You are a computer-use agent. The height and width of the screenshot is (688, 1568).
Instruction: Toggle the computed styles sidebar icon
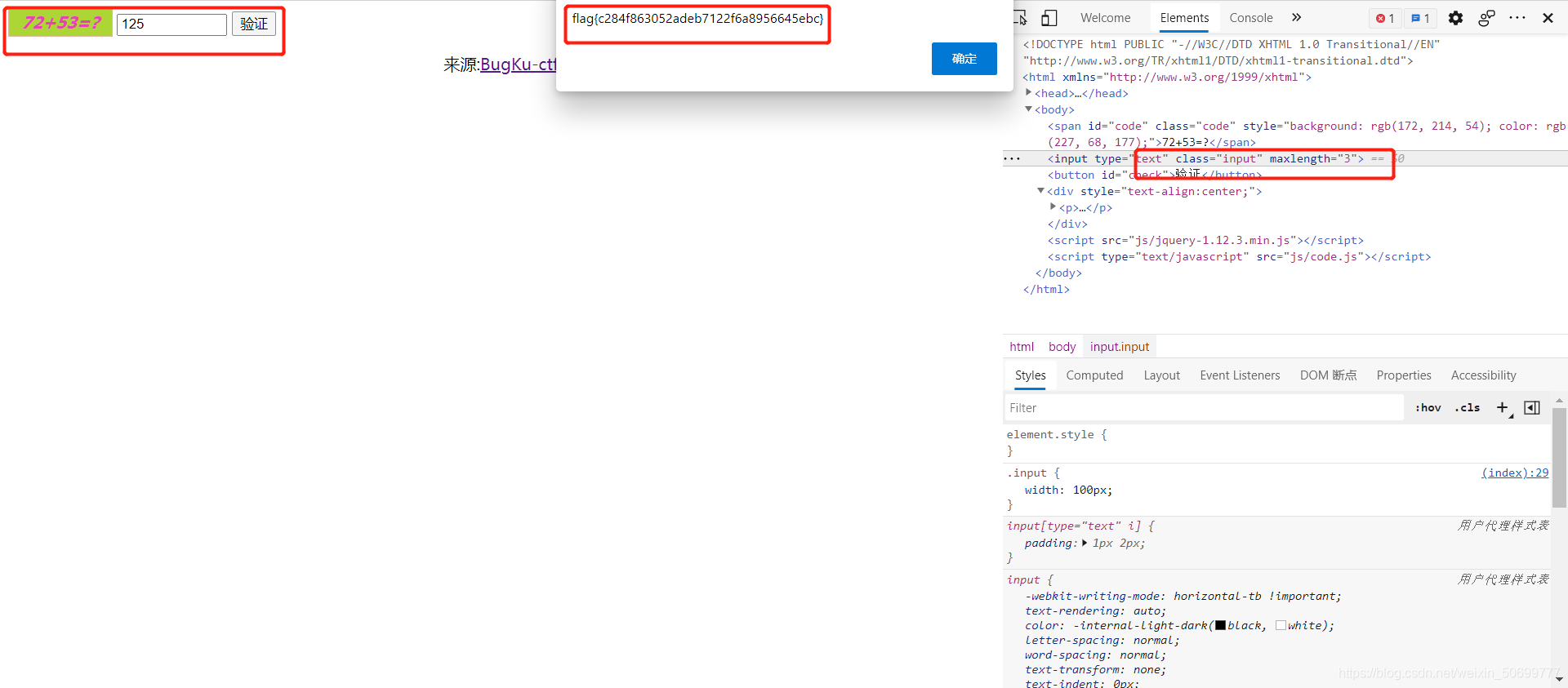coord(1532,407)
